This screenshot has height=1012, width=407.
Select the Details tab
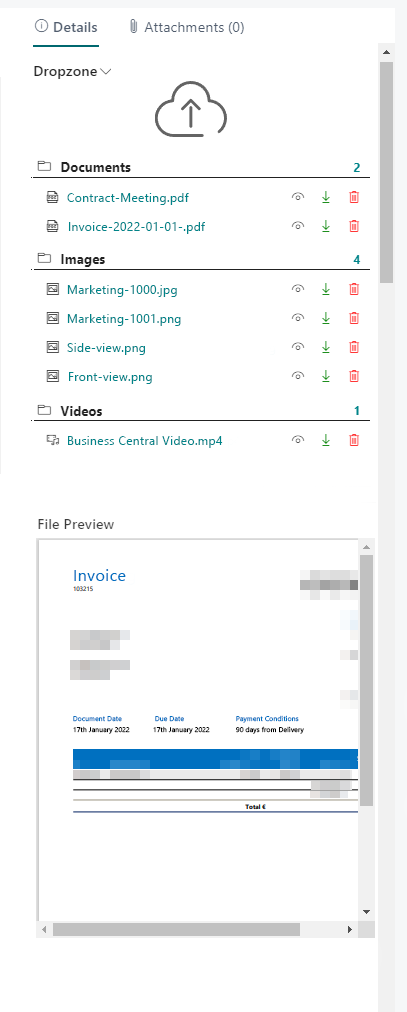click(x=66, y=27)
